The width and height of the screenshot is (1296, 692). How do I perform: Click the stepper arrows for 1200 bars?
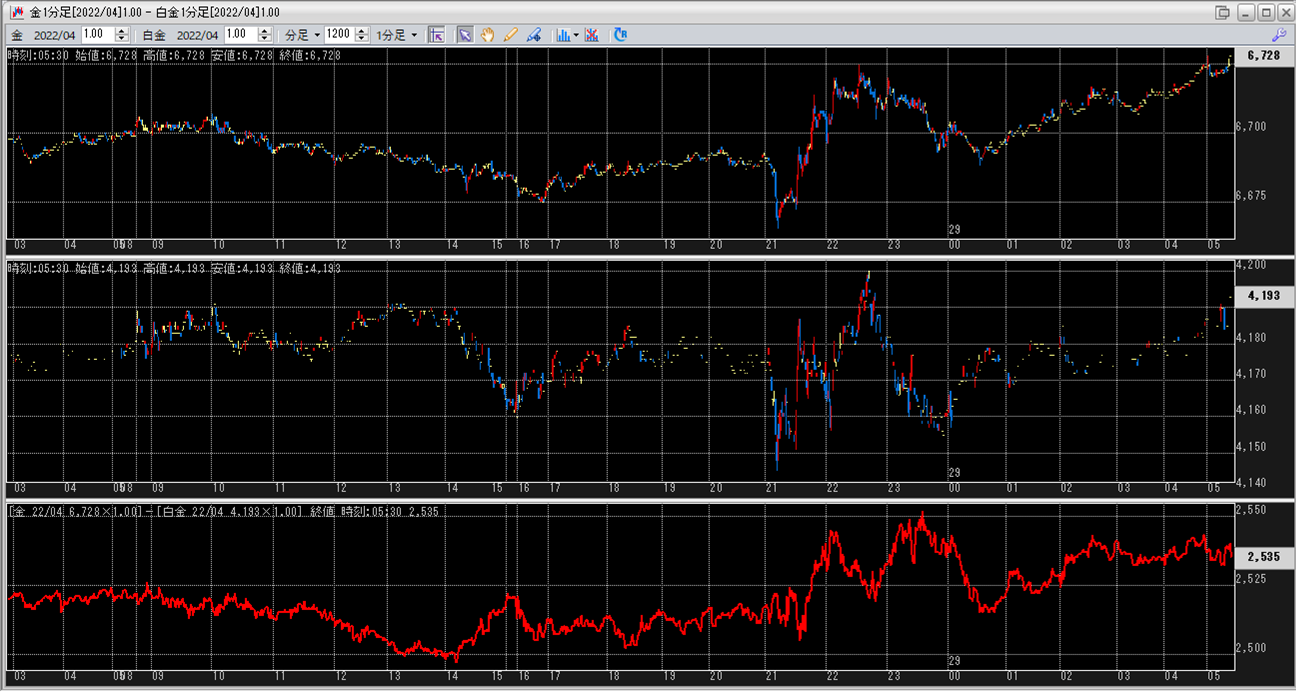pos(362,35)
